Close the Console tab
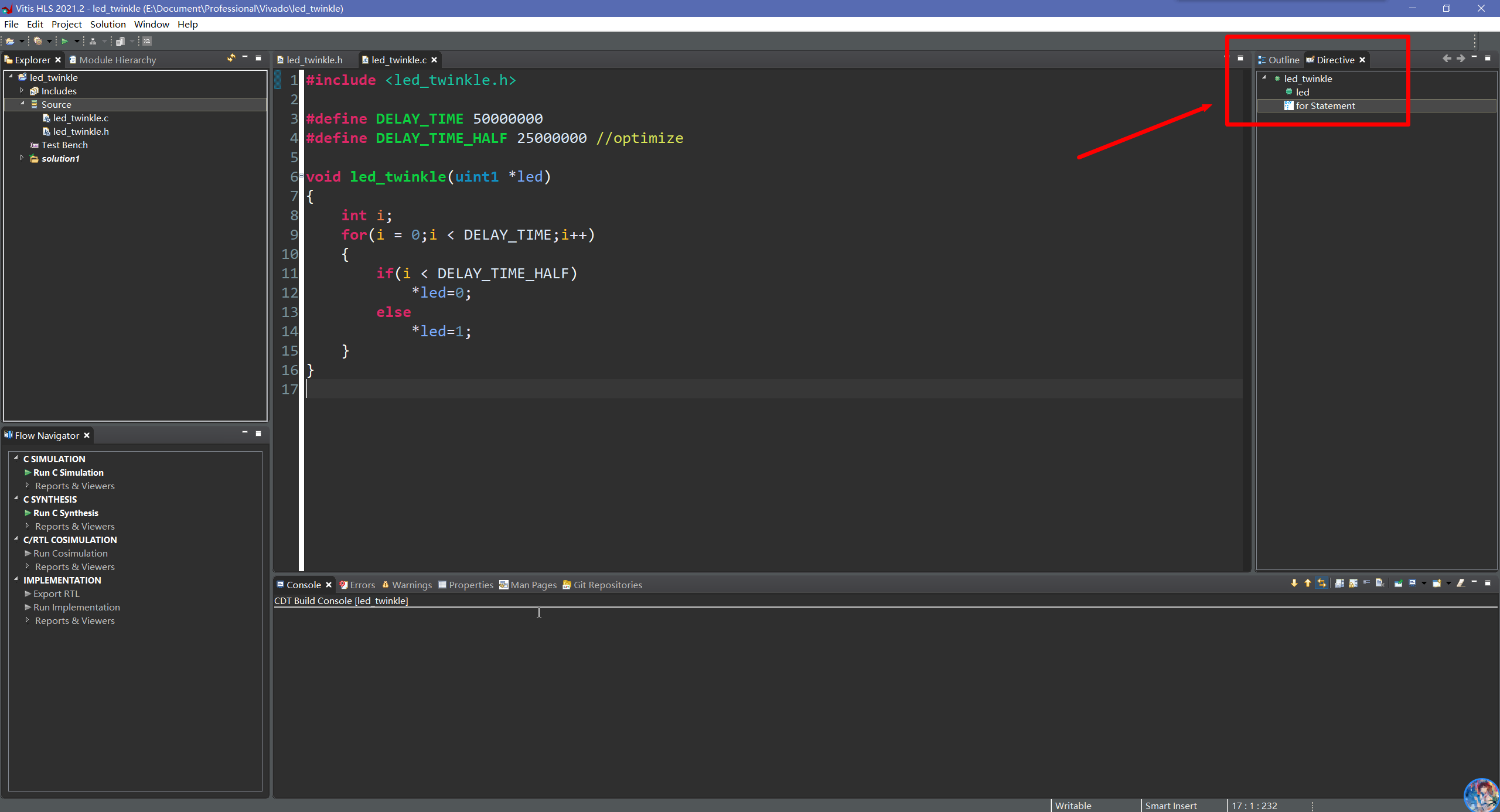This screenshot has height=812, width=1500. click(x=329, y=585)
